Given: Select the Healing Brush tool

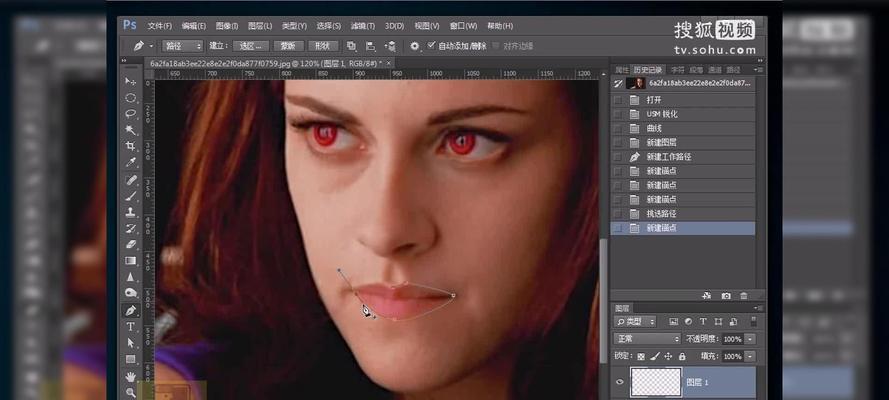Looking at the screenshot, I should click(x=131, y=180).
